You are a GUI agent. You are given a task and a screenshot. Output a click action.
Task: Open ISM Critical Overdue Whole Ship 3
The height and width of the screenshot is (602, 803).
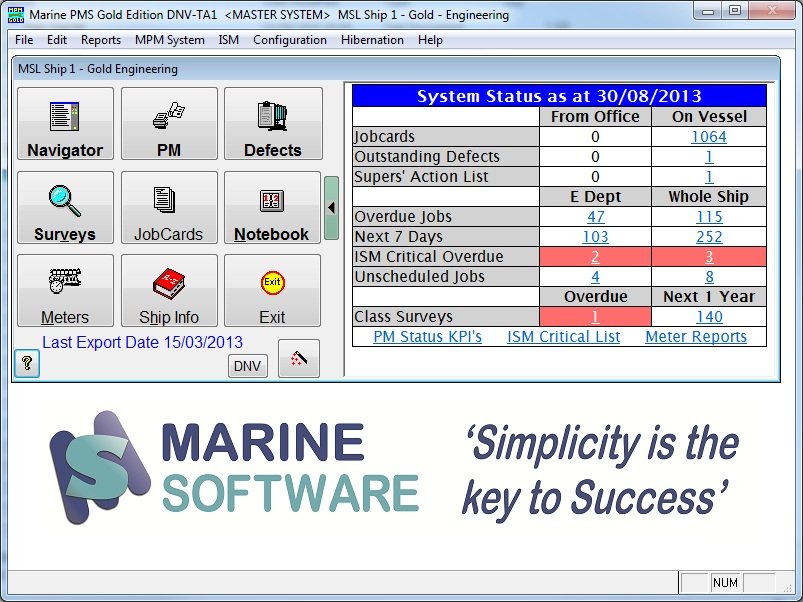[x=709, y=256]
